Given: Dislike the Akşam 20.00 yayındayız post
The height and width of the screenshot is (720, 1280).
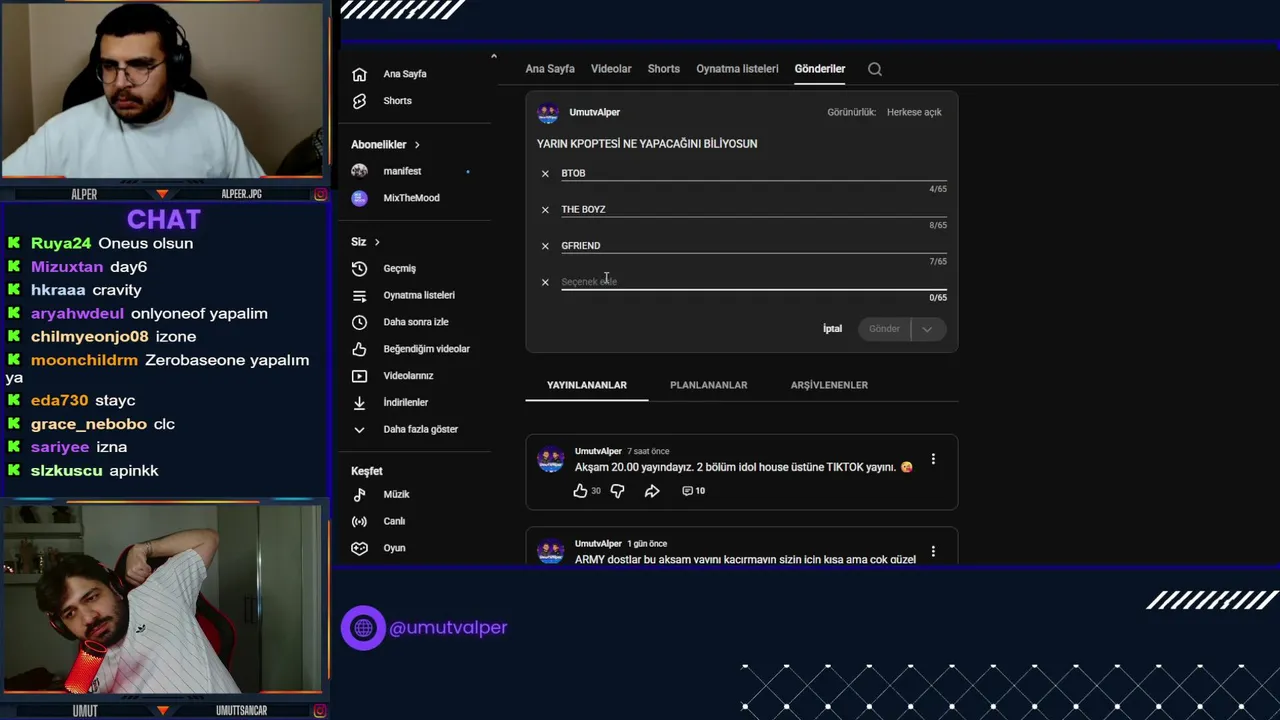Looking at the screenshot, I should [x=617, y=491].
